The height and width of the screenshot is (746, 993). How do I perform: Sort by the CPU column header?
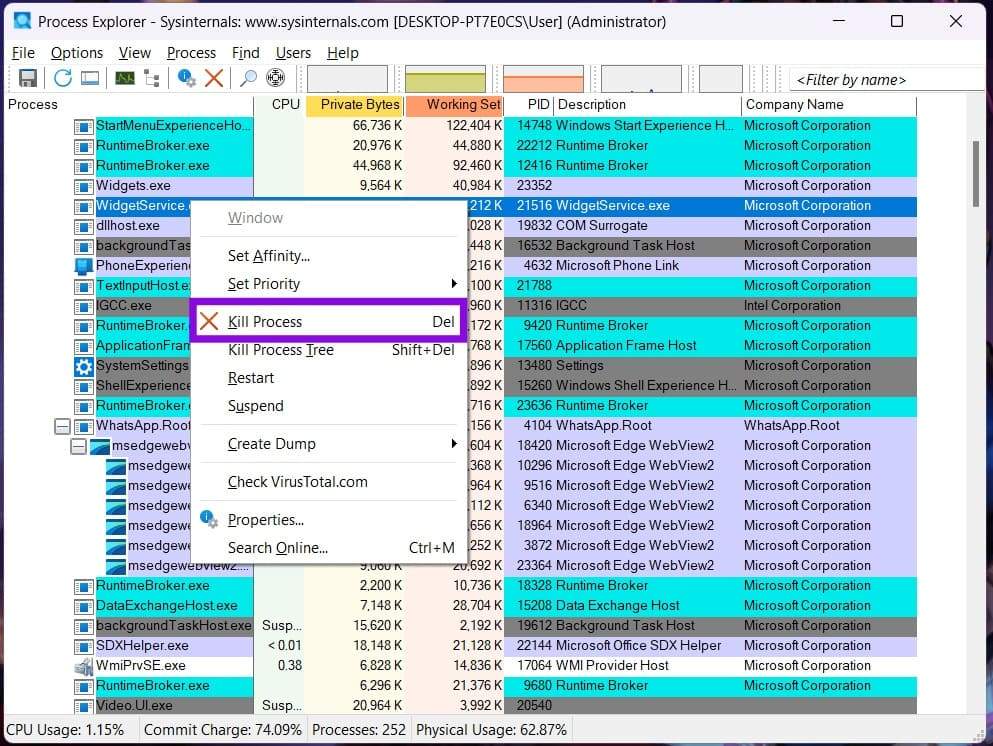point(279,104)
